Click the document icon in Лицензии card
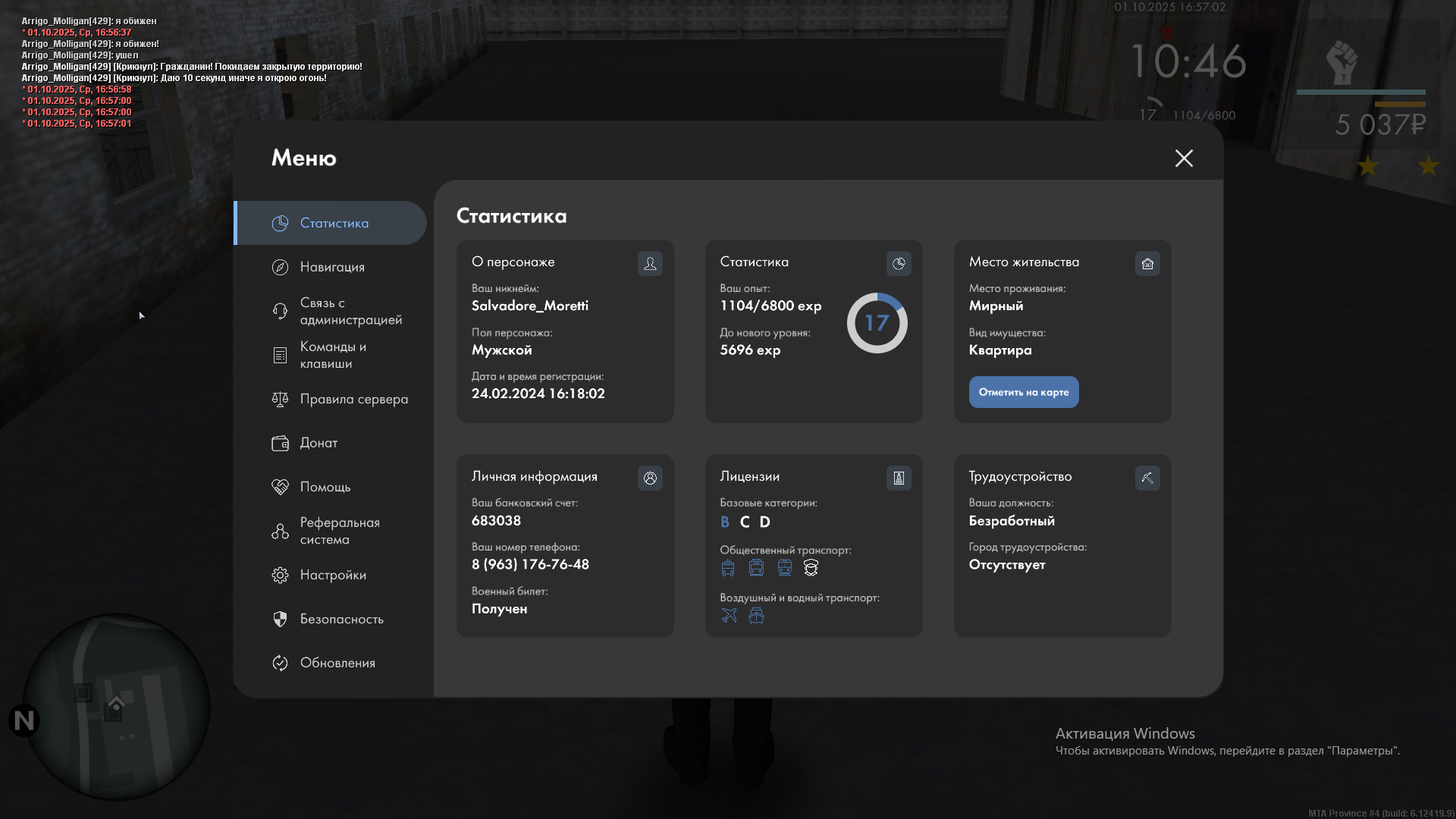 [899, 478]
